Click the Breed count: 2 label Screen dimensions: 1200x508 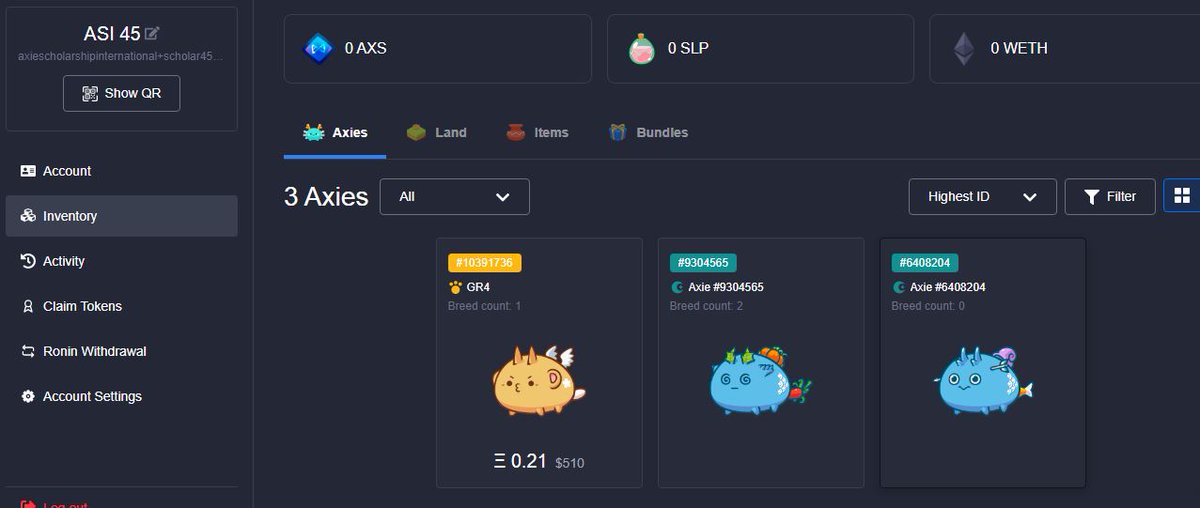[x=706, y=306]
